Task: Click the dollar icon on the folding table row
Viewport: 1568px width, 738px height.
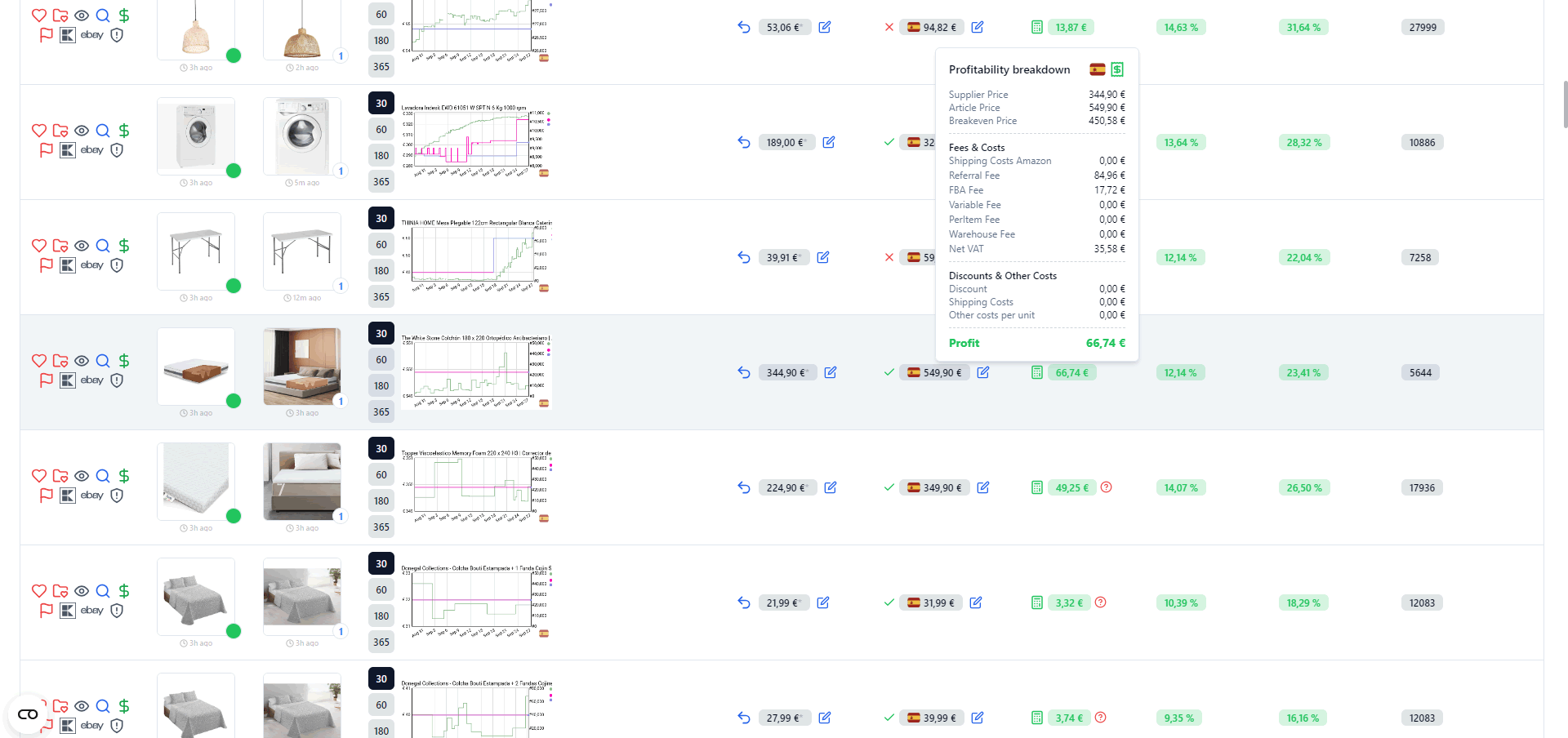Action: (124, 246)
